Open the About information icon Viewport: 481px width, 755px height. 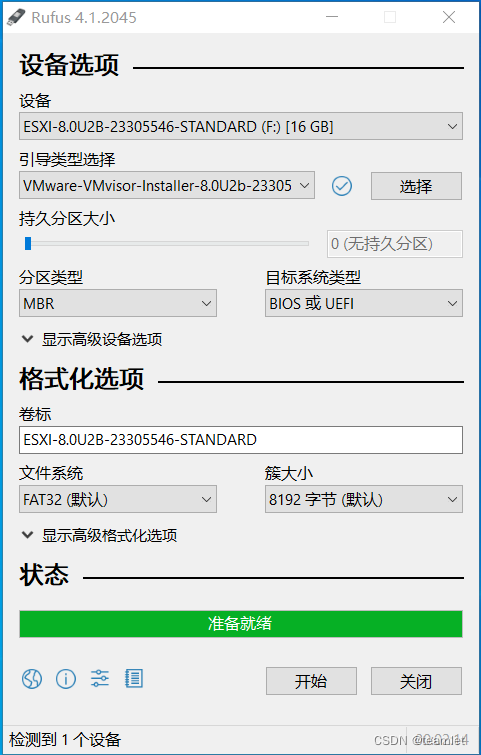point(66,679)
